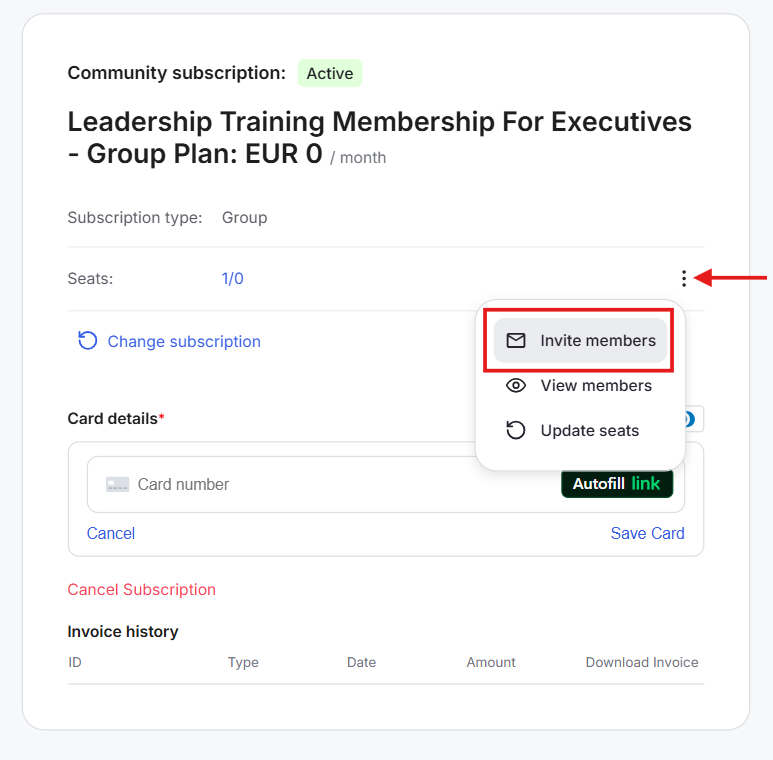Open the three-dot seats options menu
The height and width of the screenshot is (760, 773).
coord(684,278)
